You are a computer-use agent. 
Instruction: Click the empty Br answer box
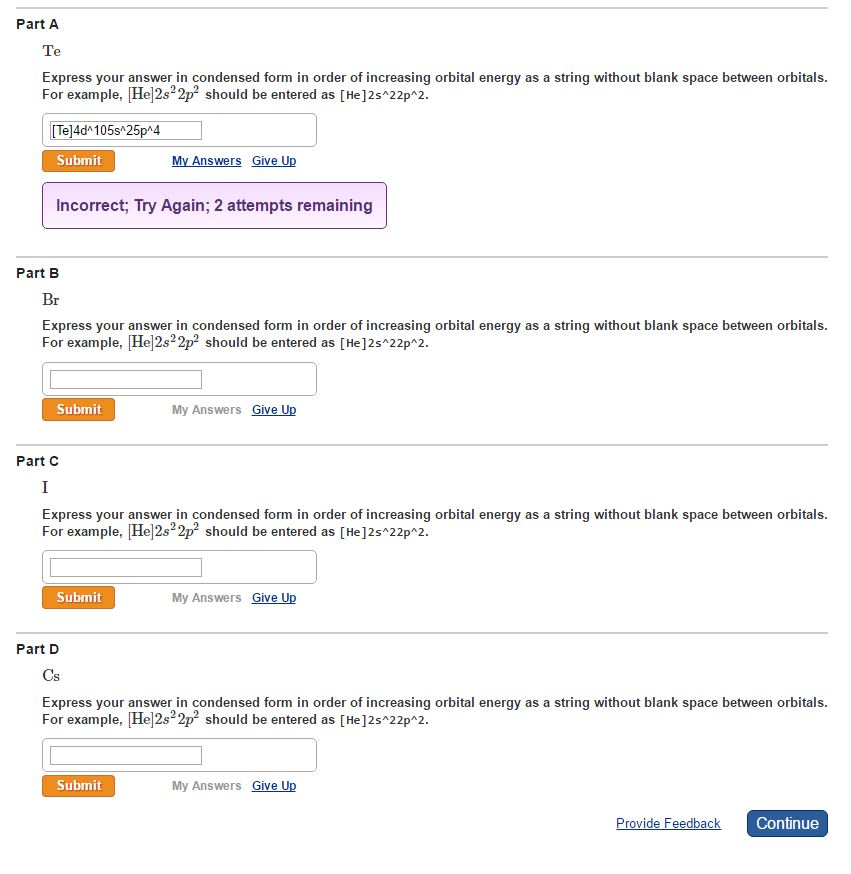123,378
